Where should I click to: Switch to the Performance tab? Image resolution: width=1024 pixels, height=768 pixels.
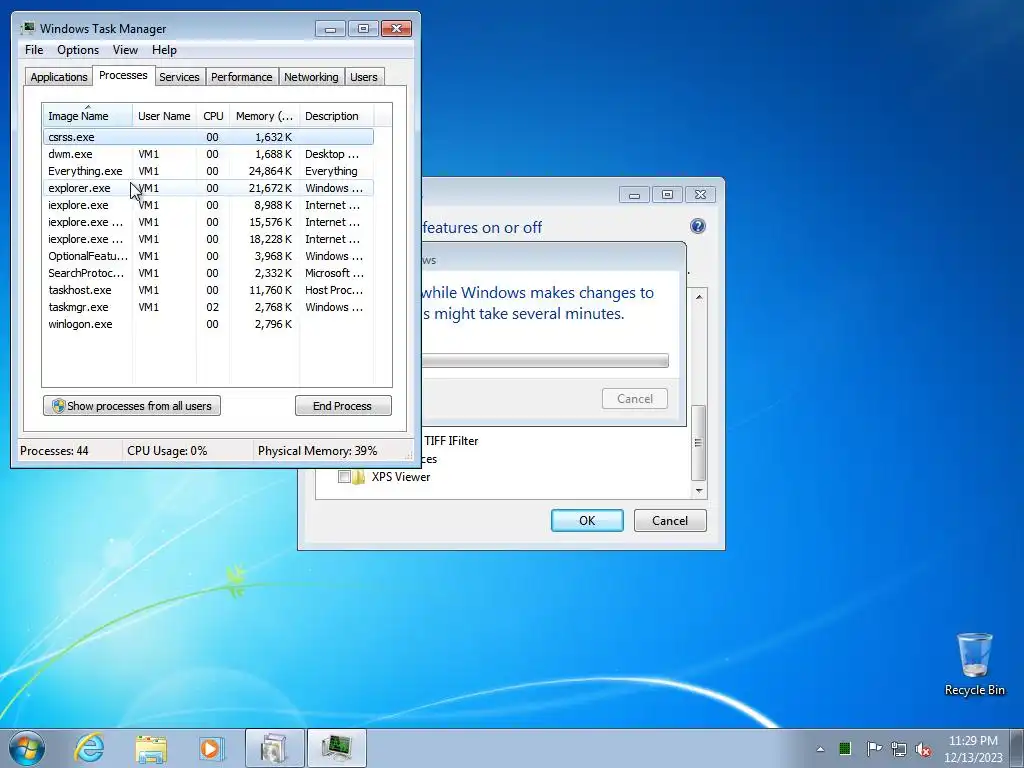[x=241, y=77]
